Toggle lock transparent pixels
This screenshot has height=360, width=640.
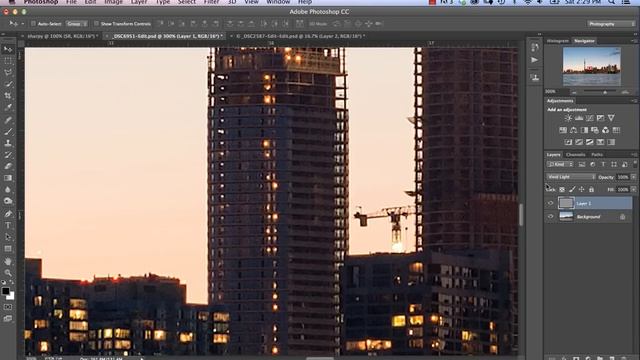coord(562,189)
